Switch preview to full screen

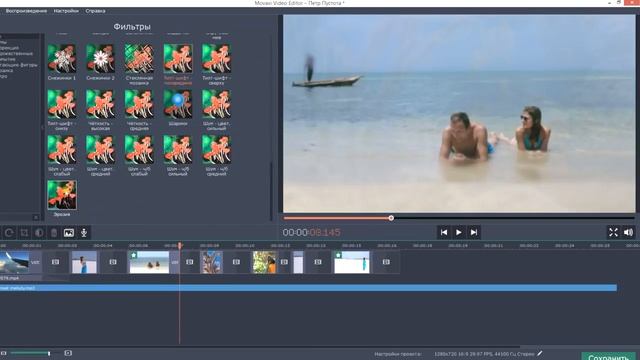pos(613,232)
